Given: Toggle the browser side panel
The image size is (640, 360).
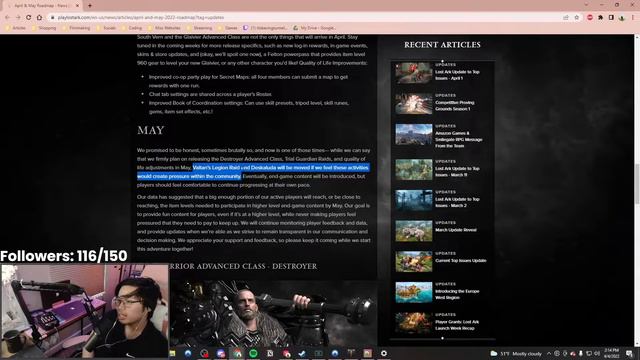Looking at the screenshot, I should pos(611,18).
